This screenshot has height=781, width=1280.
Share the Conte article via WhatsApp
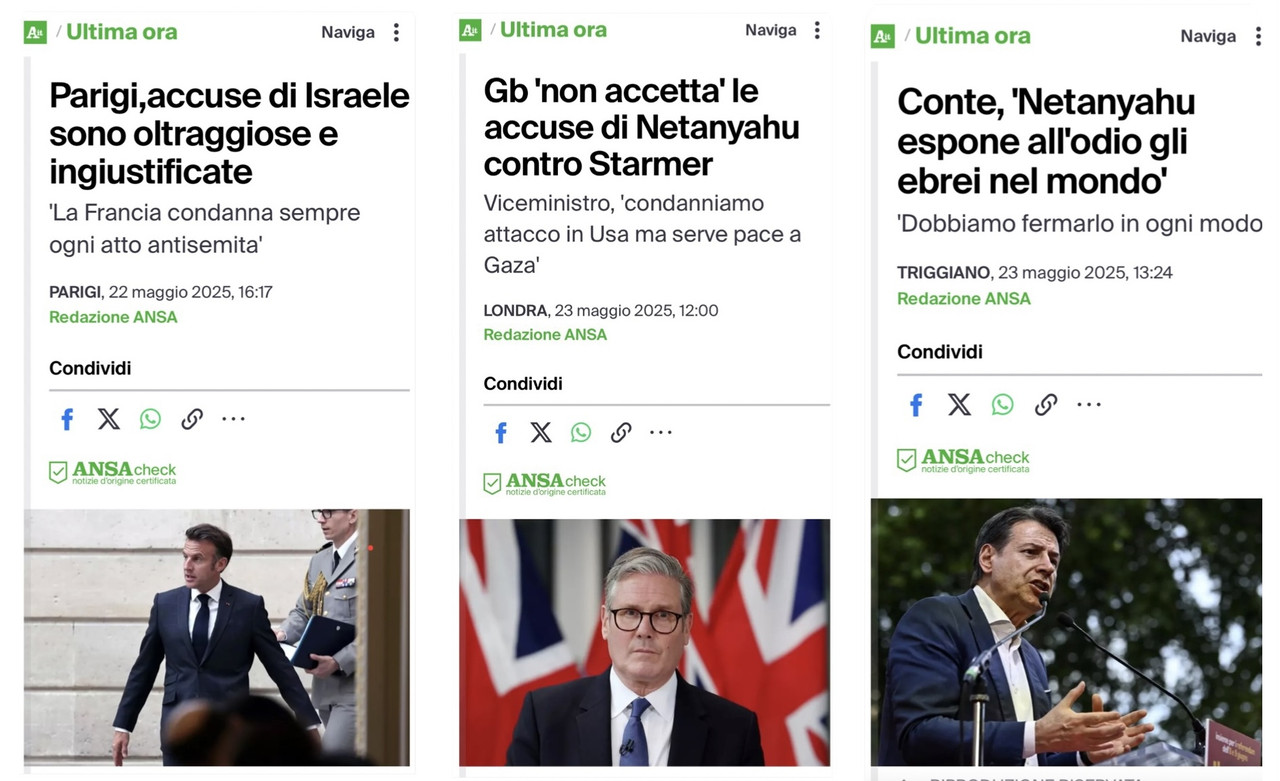coord(1002,404)
